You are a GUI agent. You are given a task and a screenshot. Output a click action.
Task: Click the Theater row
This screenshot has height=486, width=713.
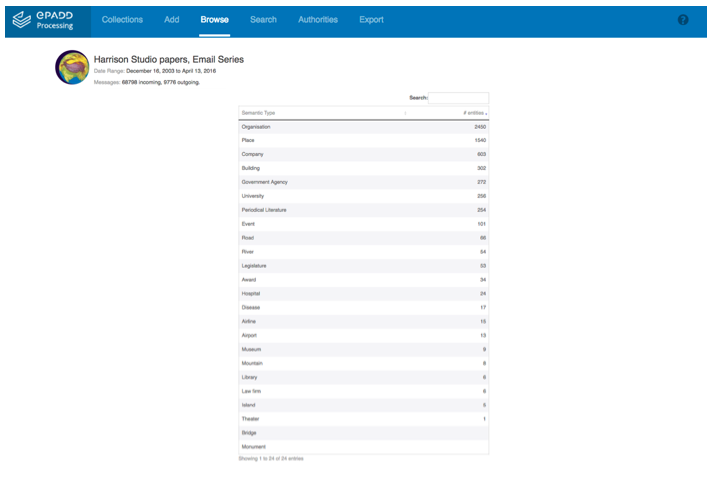click(364, 419)
